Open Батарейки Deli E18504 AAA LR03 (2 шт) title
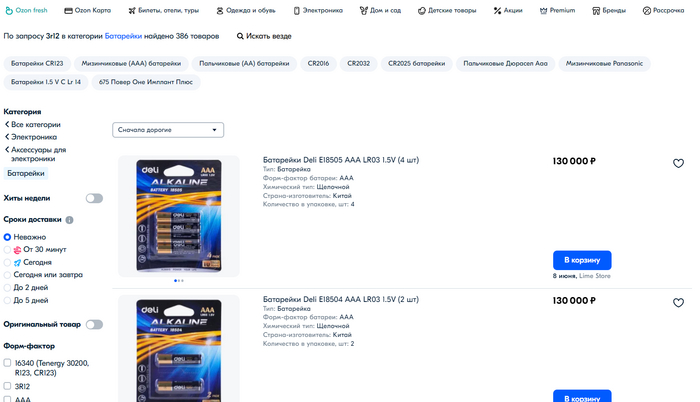Viewport: 700px width, 402px height. pyautogui.click(x=341, y=299)
